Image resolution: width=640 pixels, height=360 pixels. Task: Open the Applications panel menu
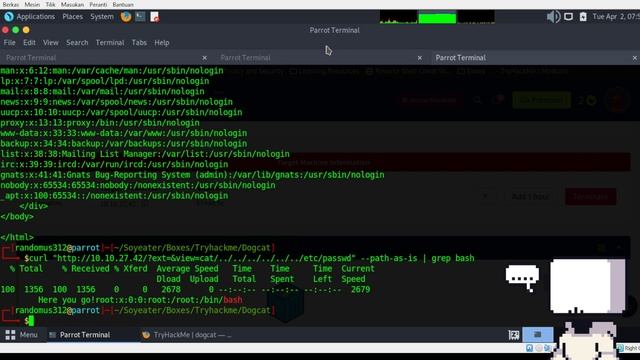pos(36,17)
